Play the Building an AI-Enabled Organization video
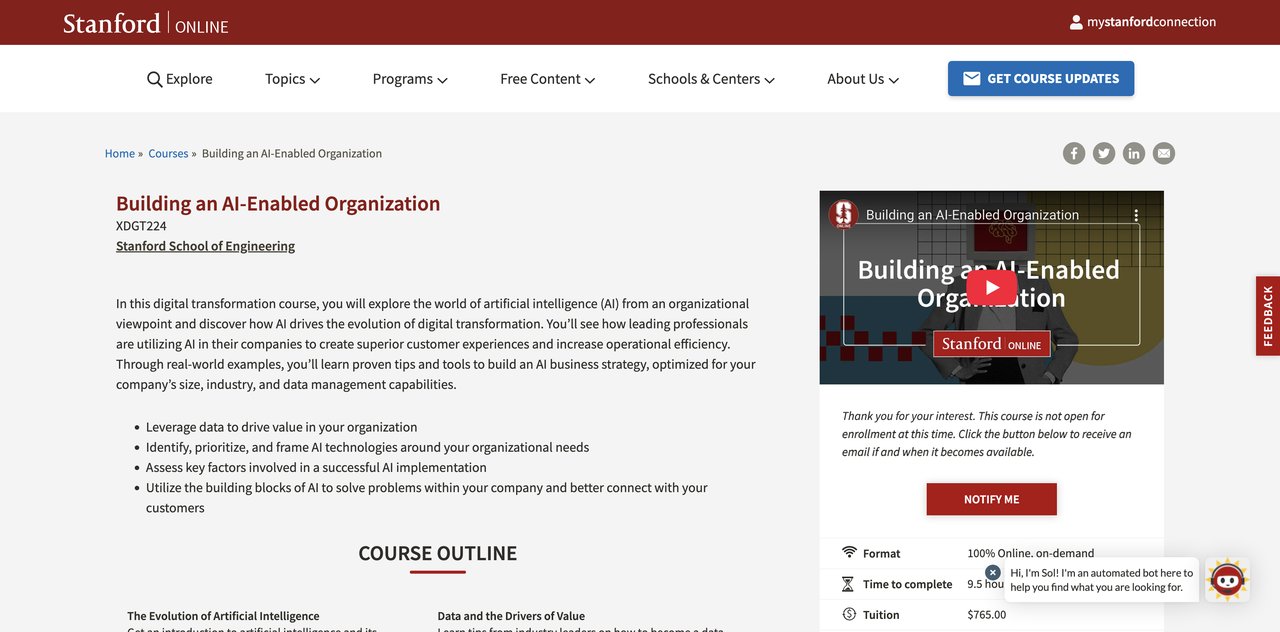The image size is (1280, 632). click(992, 288)
